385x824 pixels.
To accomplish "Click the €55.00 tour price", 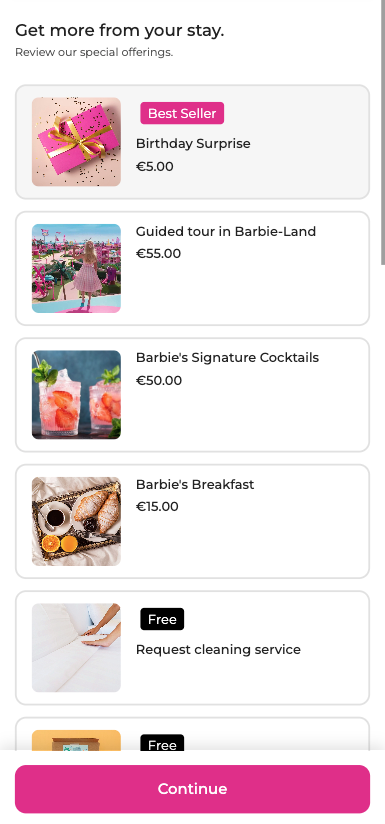I will pos(159,254).
